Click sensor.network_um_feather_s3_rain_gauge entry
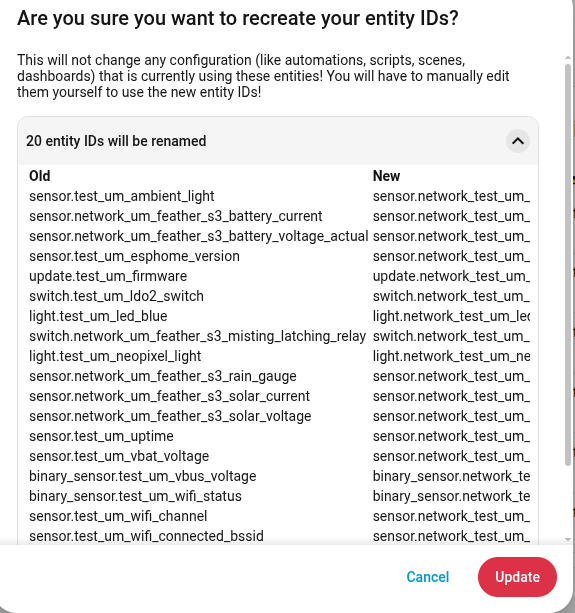575x613 pixels. pyautogui.click(x=163, y=376)
